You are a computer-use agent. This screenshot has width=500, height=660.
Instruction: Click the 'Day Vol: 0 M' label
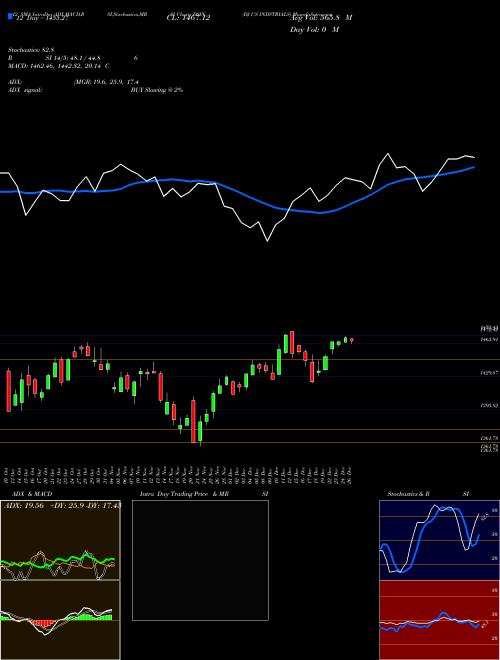pos(315,30)
